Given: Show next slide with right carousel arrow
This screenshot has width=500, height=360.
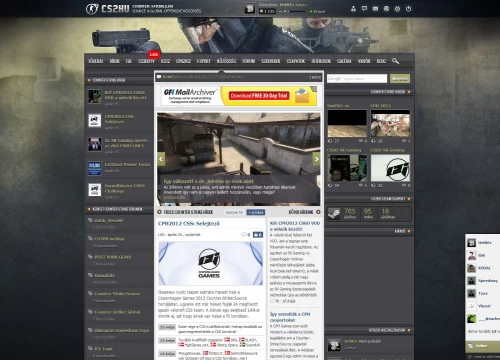Looking at the screenshot, I should (x=316, y=159).
